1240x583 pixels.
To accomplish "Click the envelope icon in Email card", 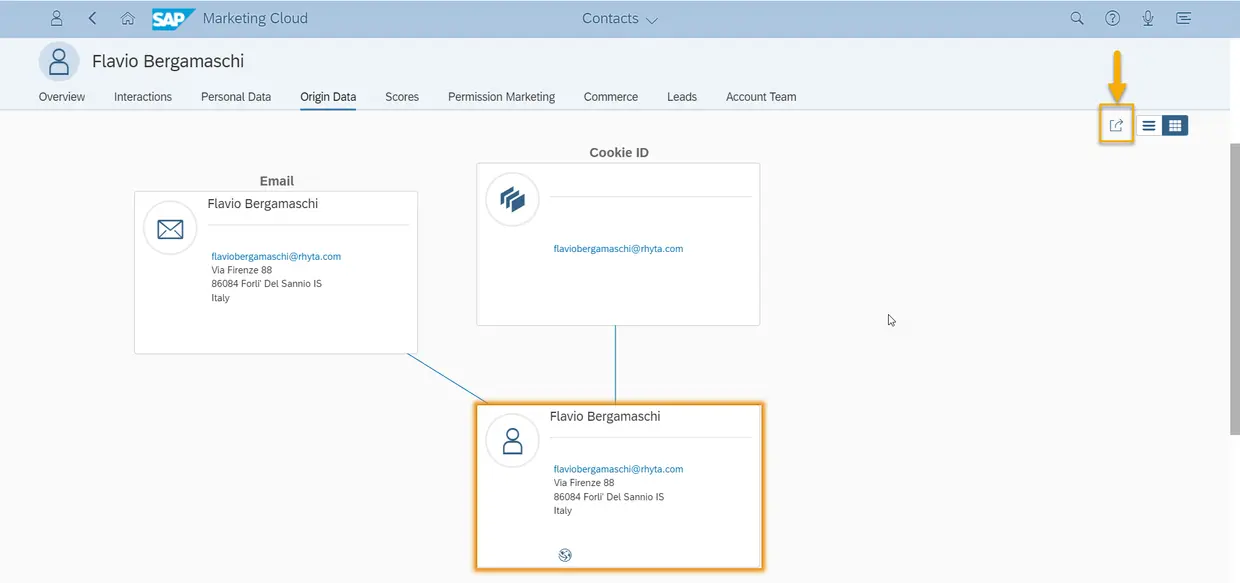I will (x=170, y=228).
